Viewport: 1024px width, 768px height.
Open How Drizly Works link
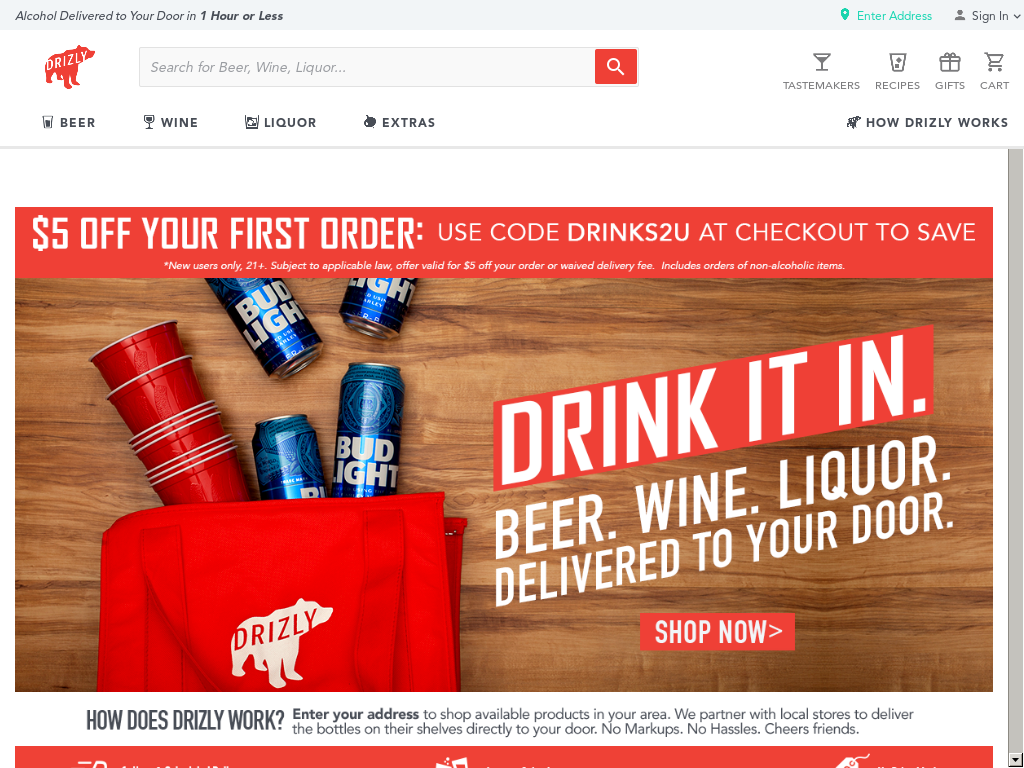[x=927, y=122]
